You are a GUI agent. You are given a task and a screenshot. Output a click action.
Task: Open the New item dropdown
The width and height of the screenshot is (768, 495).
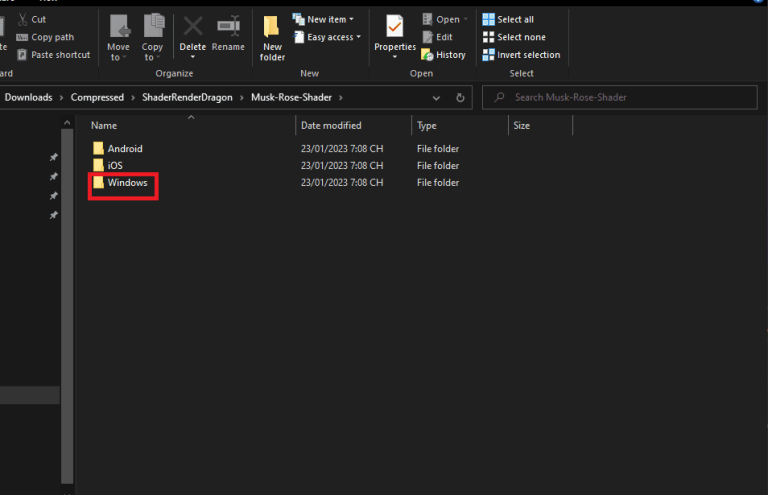point(323,19)
